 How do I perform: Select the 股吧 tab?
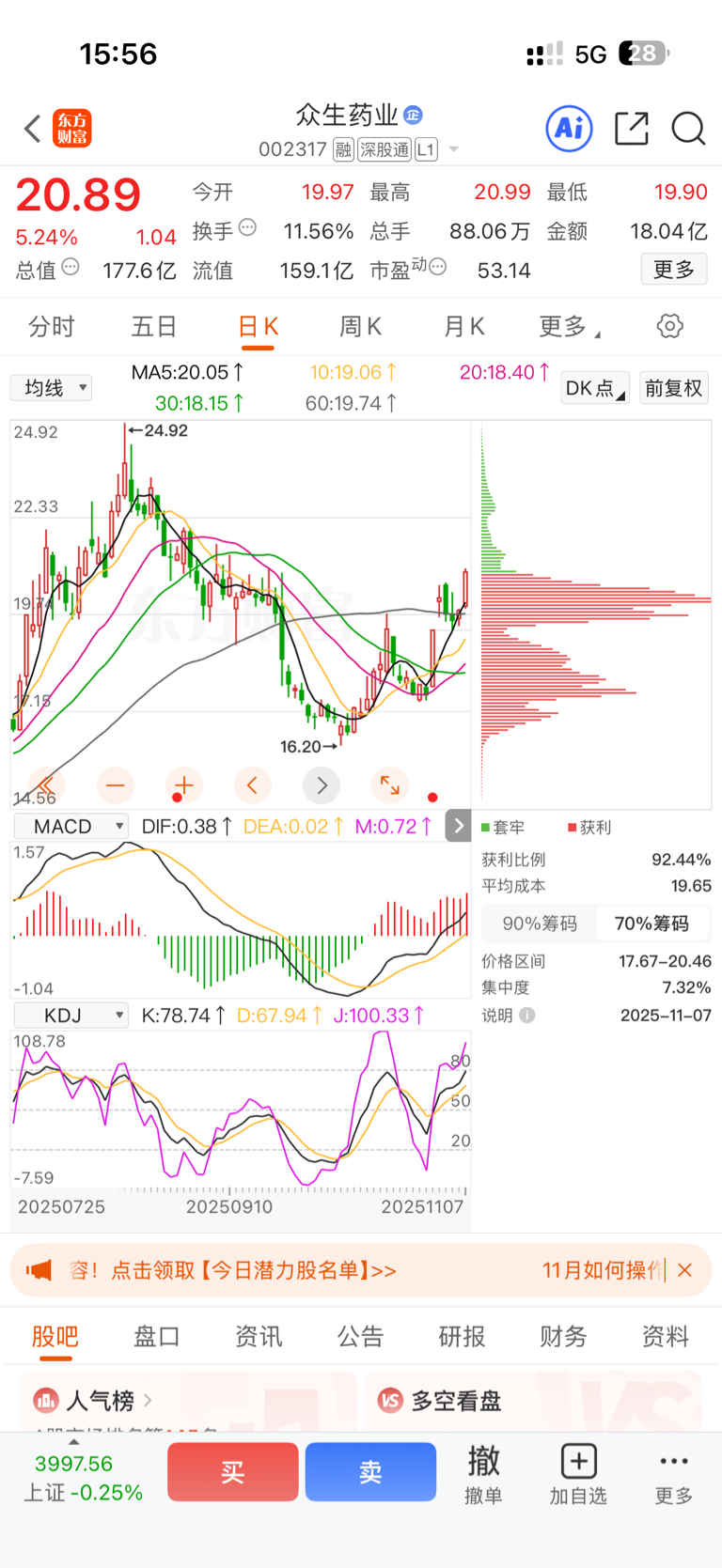[x=55, y=1336]
